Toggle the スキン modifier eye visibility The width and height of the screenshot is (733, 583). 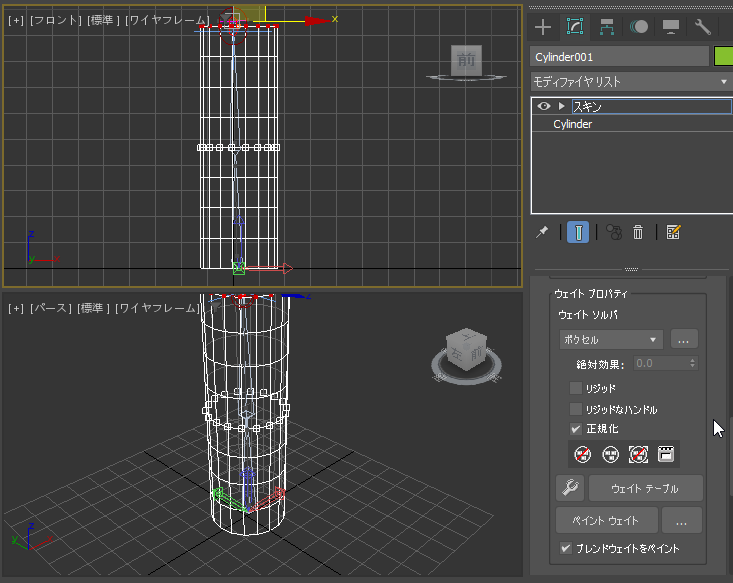pos(543,106)
